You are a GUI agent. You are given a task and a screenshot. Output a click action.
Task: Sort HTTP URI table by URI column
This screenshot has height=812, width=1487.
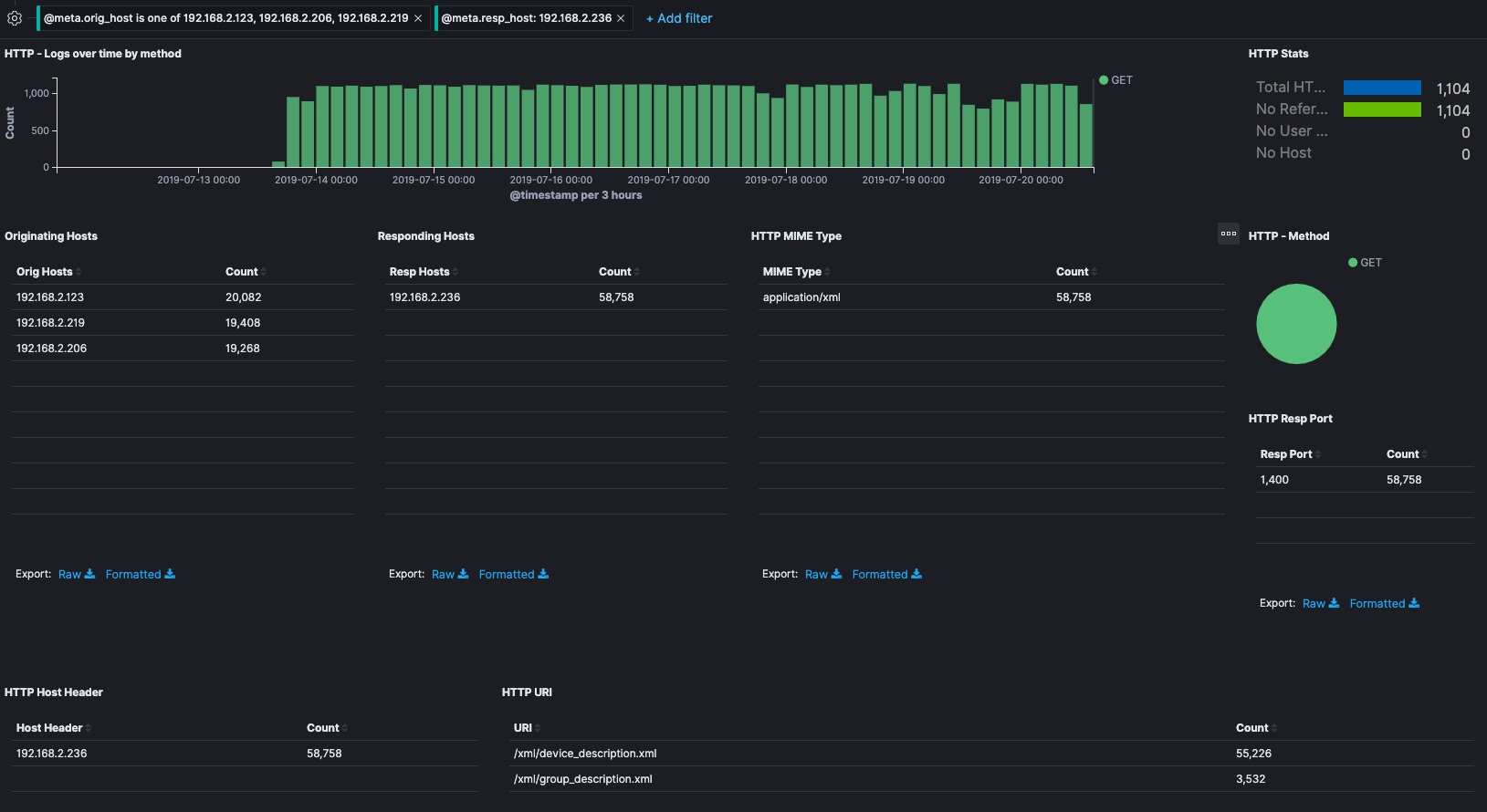tap(527, 728)
